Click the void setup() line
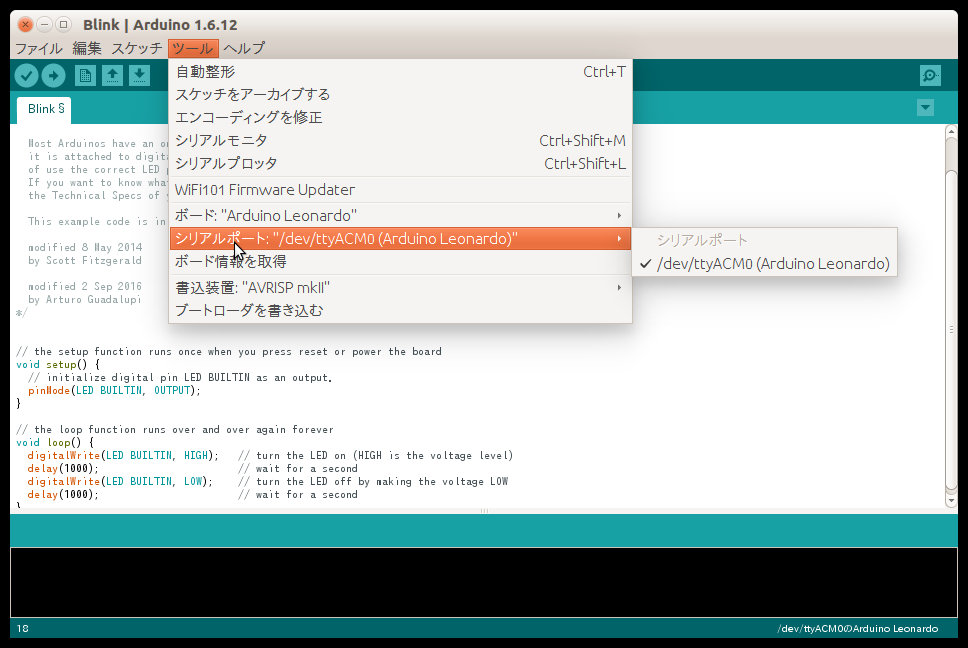The image size is (968, 648). (57, 364)
